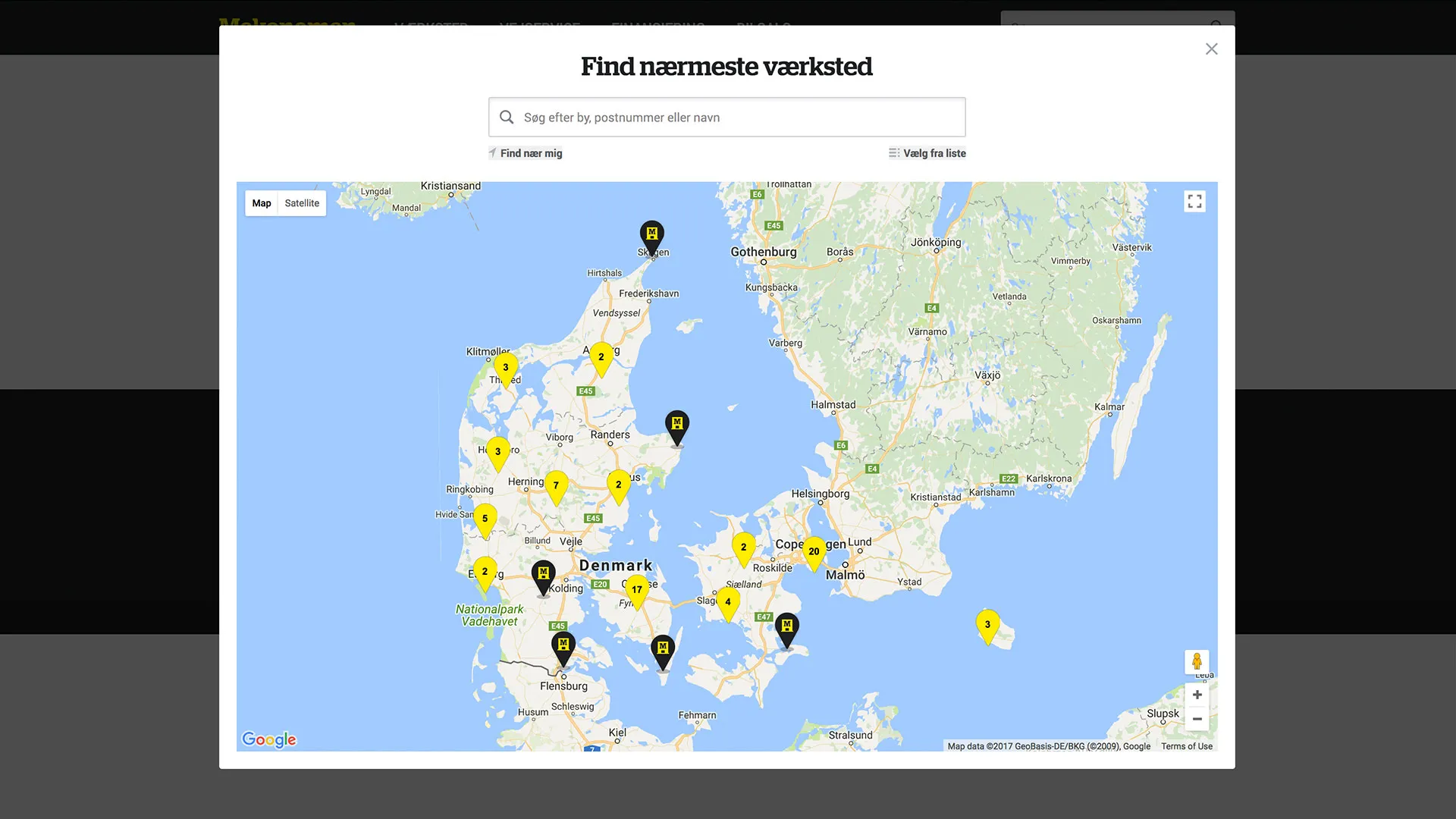Click yellow cluster marker 5 near Hvide Sande
The image size is (1456, 819).
click(x=485, y=519)
